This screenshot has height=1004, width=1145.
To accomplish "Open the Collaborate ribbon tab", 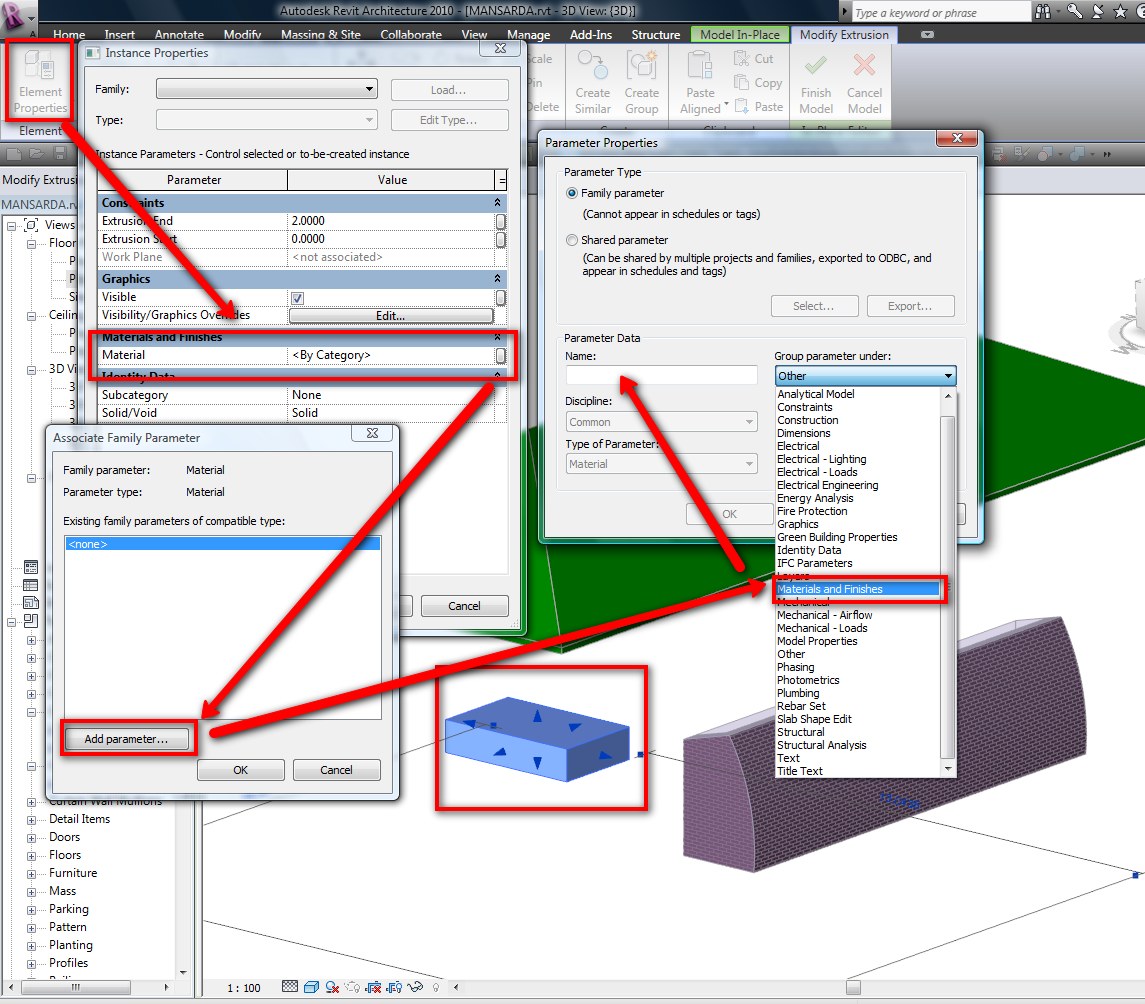I will coord(410,34).
